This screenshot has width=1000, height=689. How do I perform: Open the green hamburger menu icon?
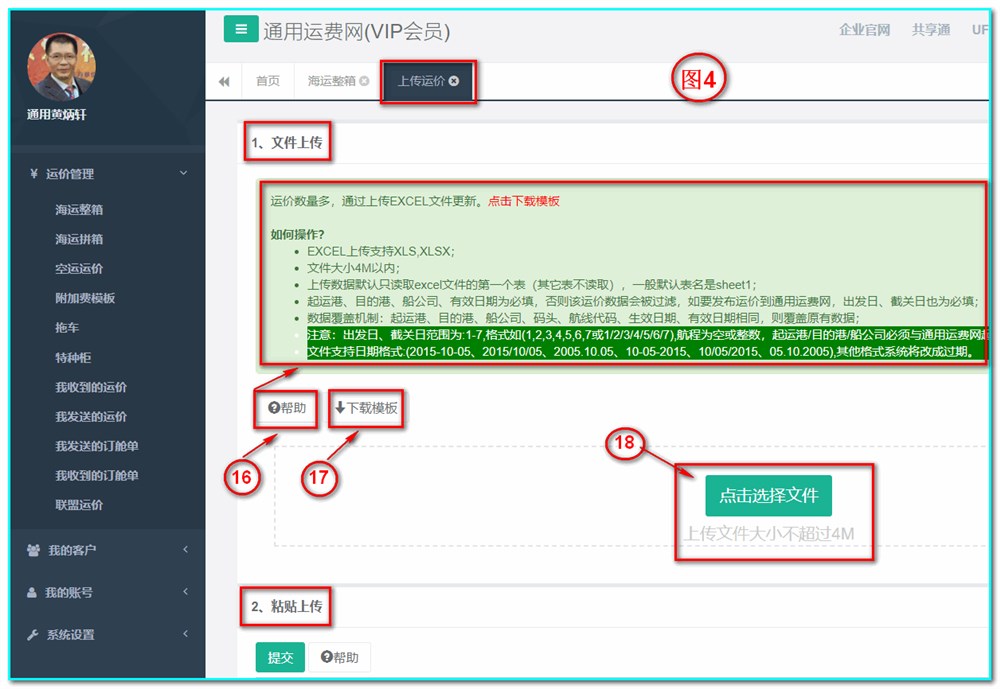click(240, 29)
